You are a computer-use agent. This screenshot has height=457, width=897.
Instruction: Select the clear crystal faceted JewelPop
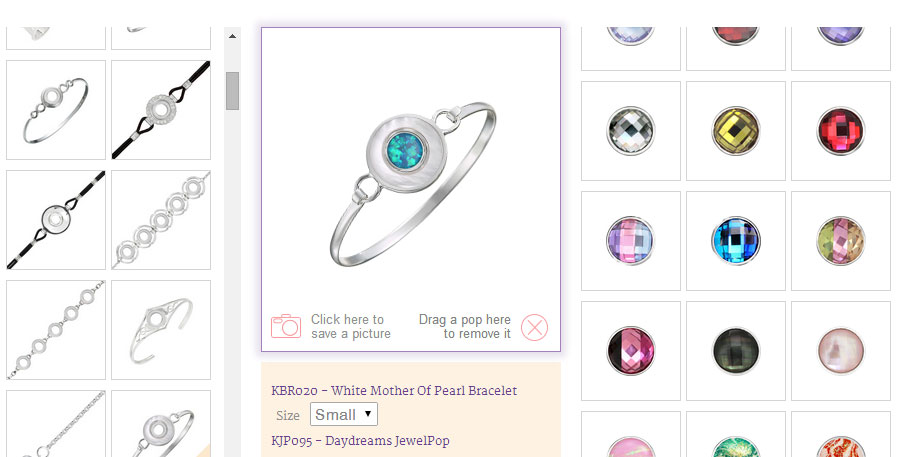coord(630,131)
